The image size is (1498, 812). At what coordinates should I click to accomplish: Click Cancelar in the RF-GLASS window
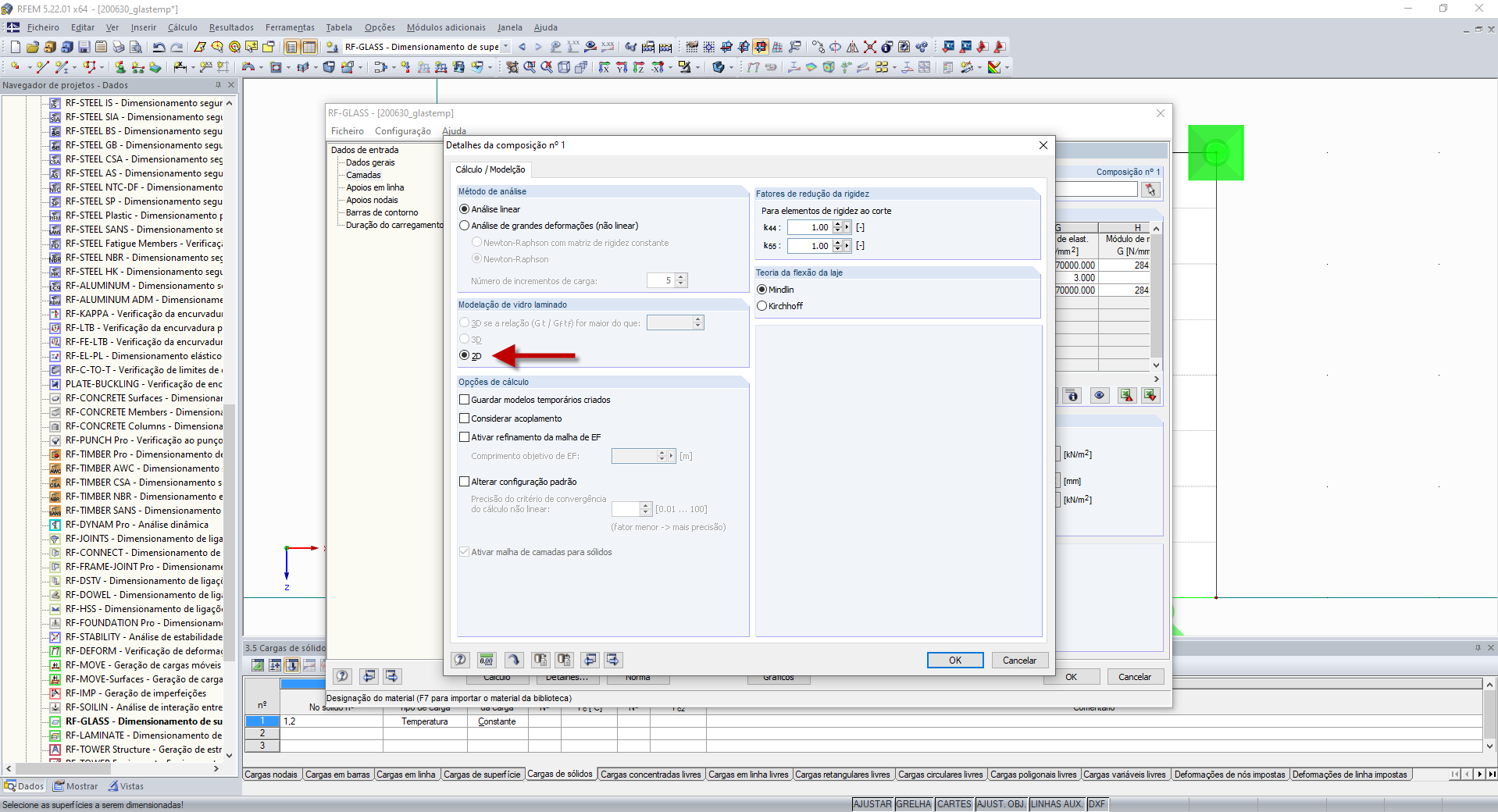pyautogui.click(x=1135, y=677)
